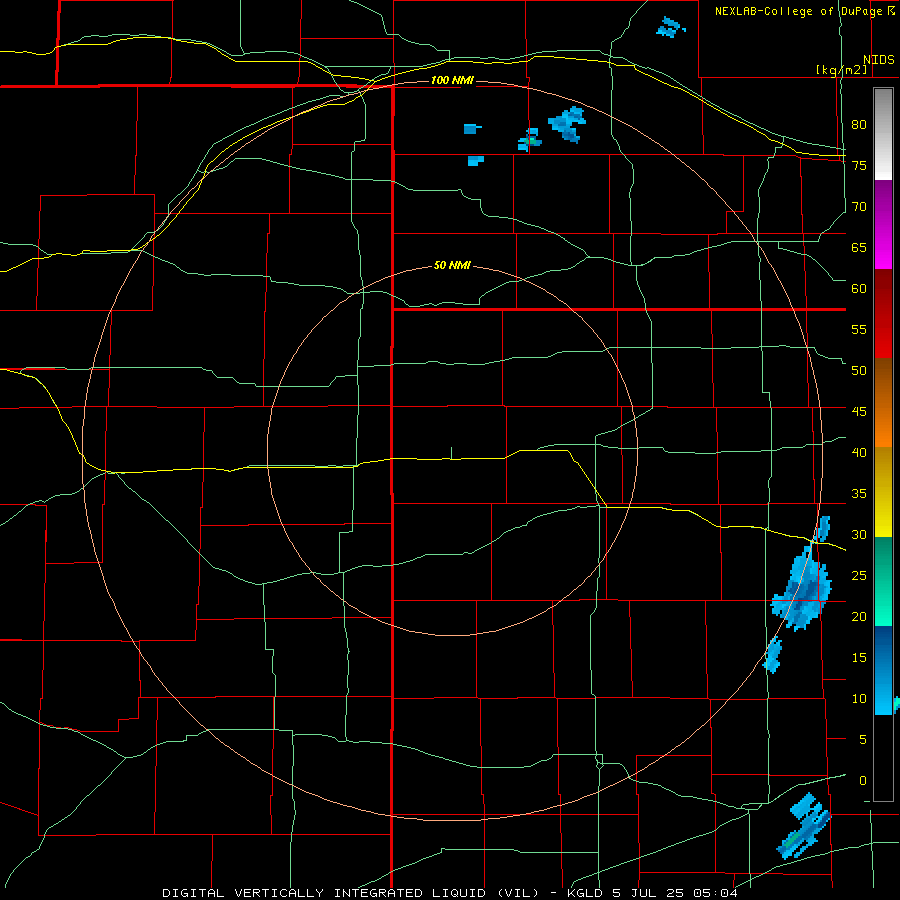
Task: Select the 50 NMI range ring label
Action: [x=452, y=265]
